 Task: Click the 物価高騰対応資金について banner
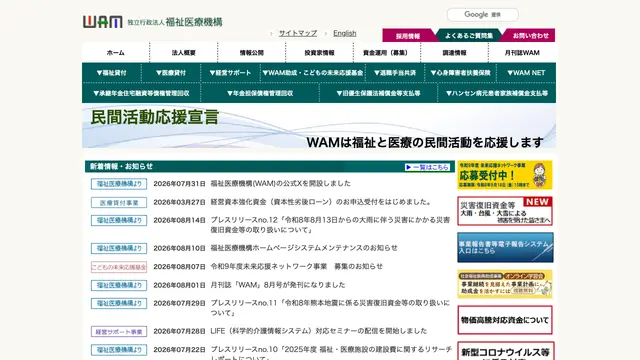click(505, 320)
